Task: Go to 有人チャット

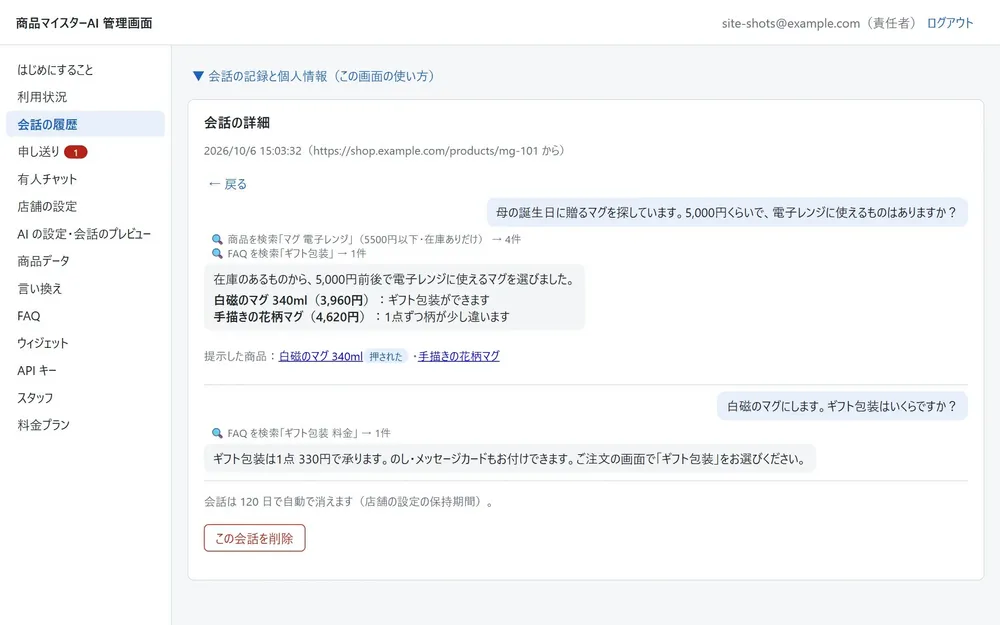Action: [x=85, y=179]
